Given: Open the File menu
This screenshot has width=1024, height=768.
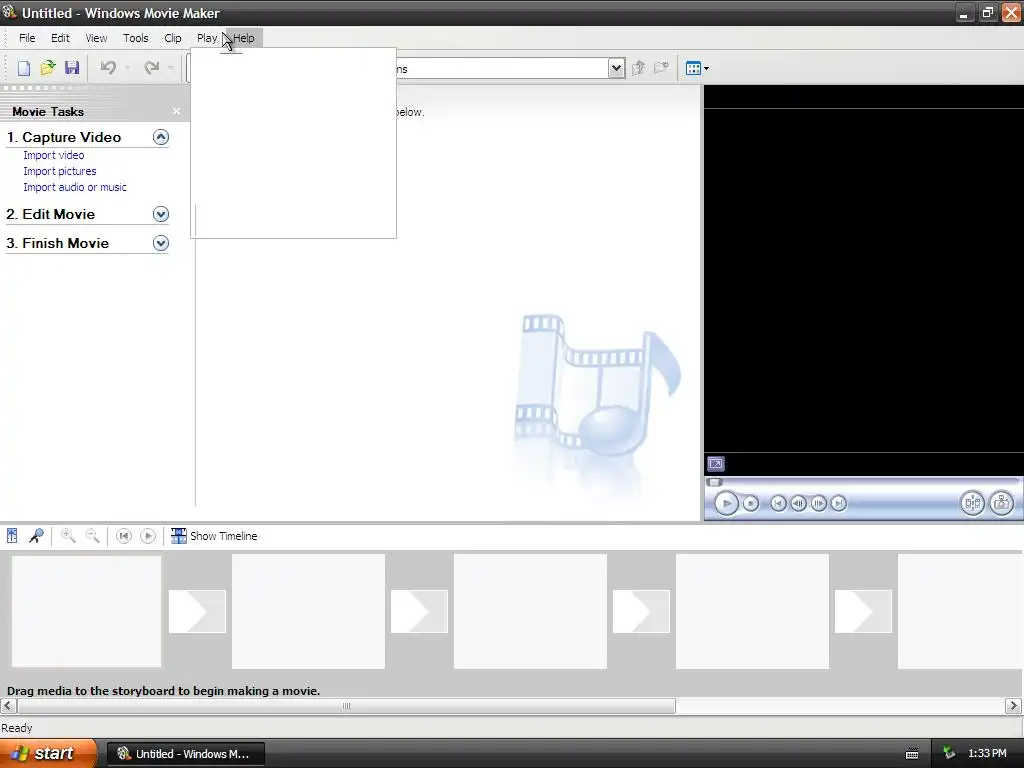Looking at the screenshot, I should click(x=27, y=38).
